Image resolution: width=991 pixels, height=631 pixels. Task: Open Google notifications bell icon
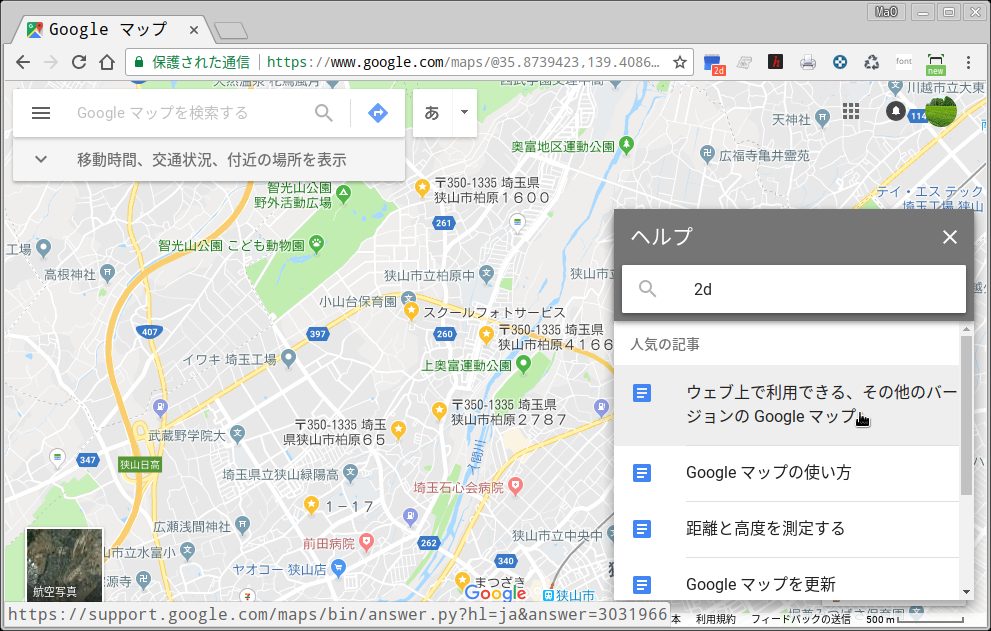pyautogui.click(x=896, y=111)
